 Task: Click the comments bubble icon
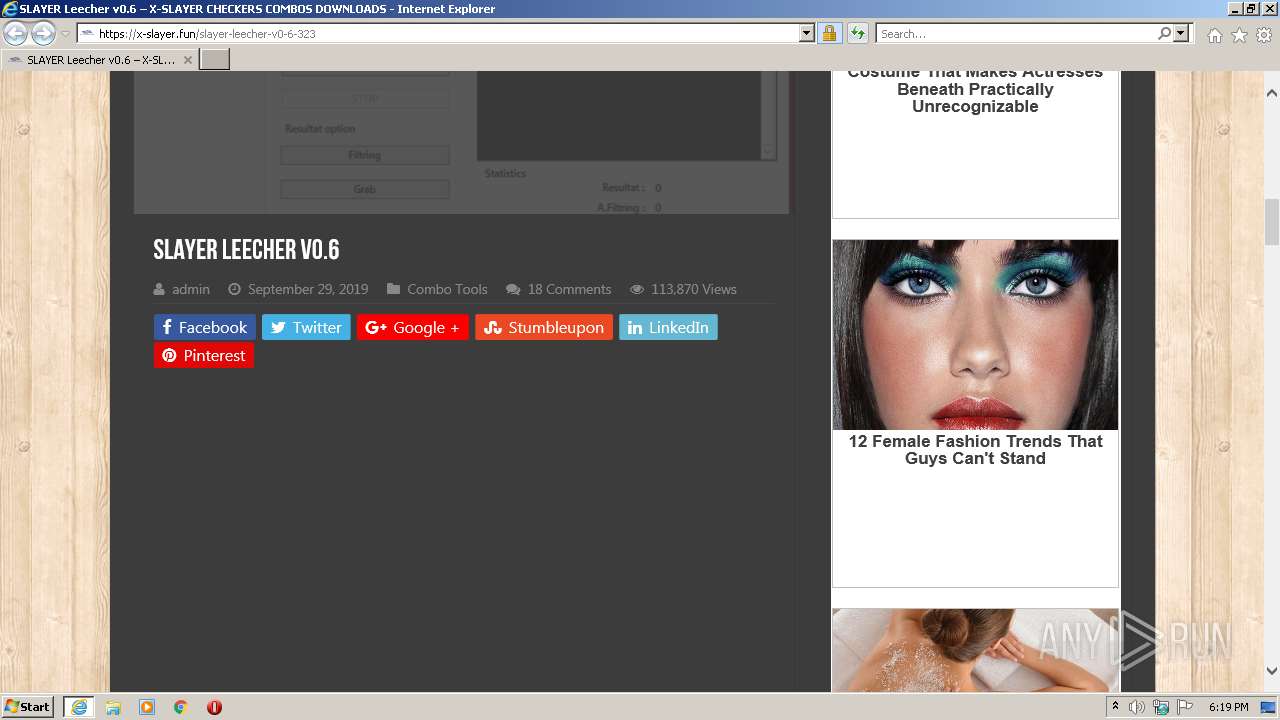pyautogui.click(x=513, y=289)
